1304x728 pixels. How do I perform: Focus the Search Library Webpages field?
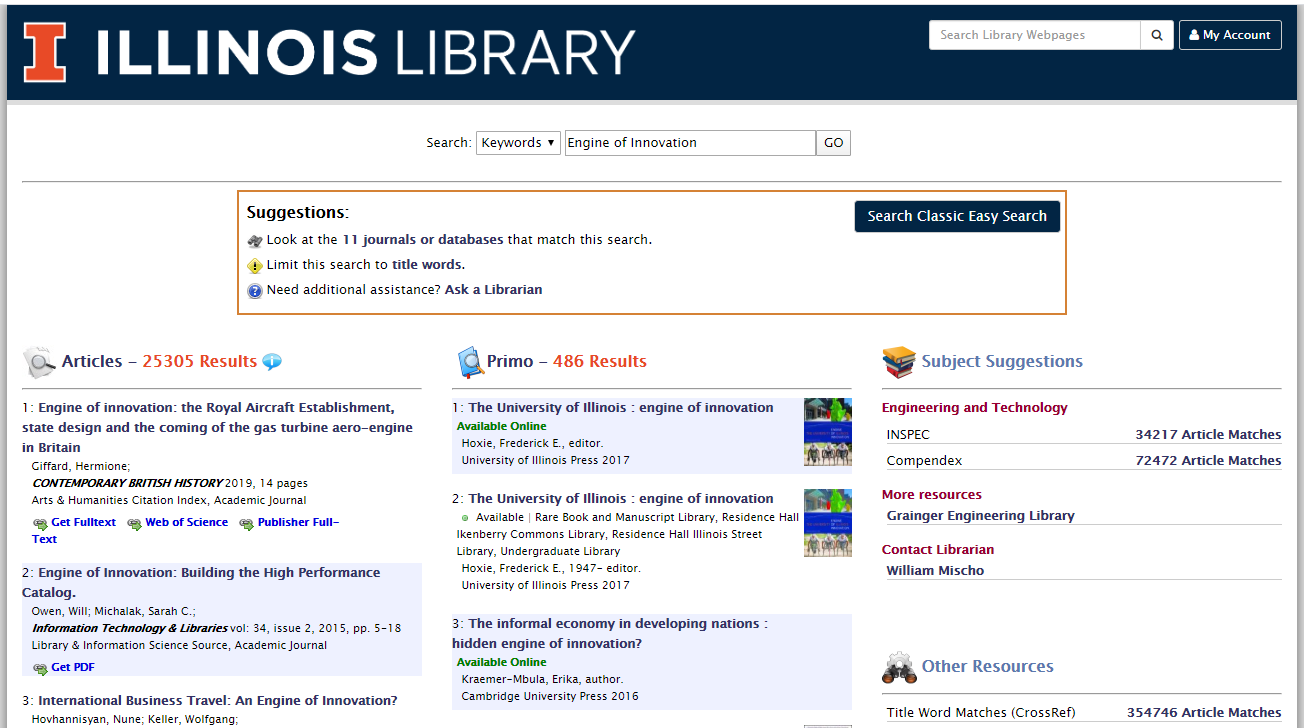[1034, 35]
